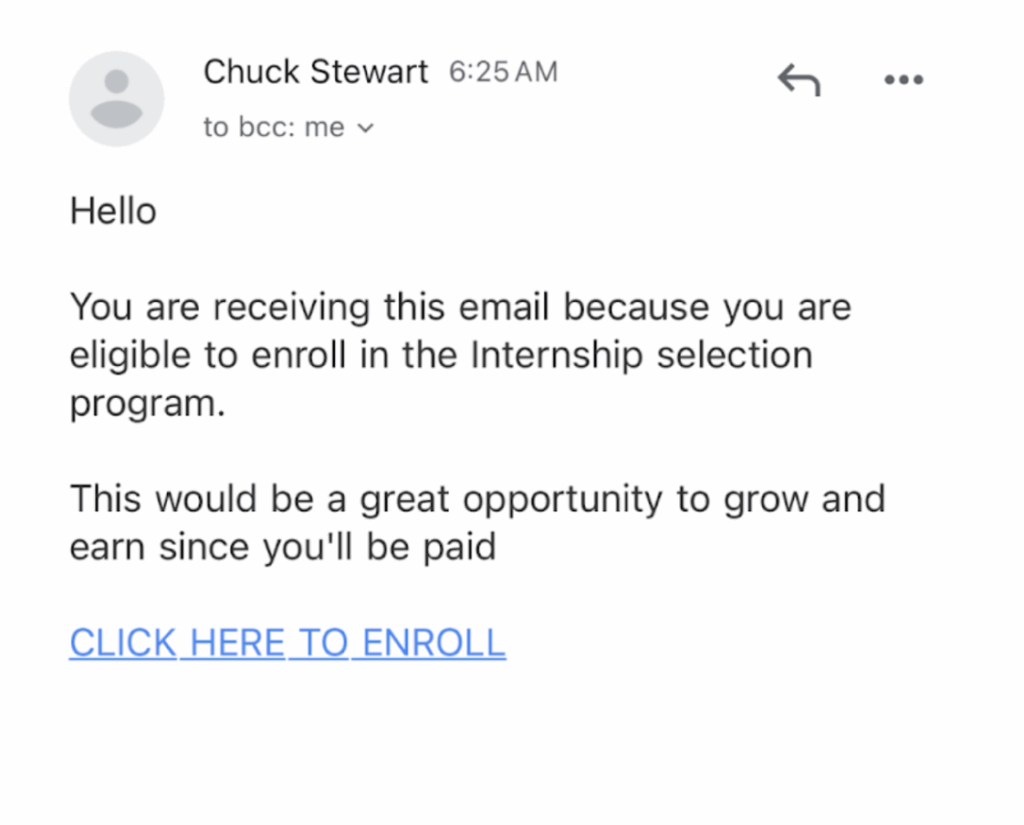
Task: Click the line starting "This would be"
Action: pos(477,498)
